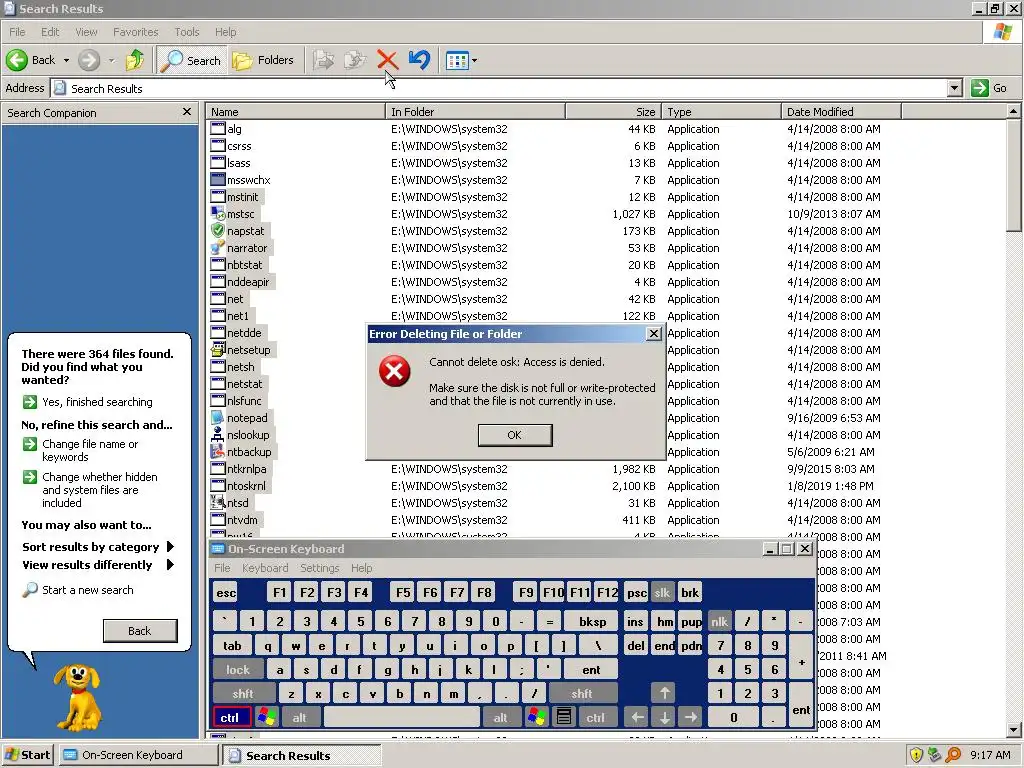Viewport: 1024px width, 768px height.
Task: Switch to On-Screen Keyboard taskbar item
Action: [138, 755]
